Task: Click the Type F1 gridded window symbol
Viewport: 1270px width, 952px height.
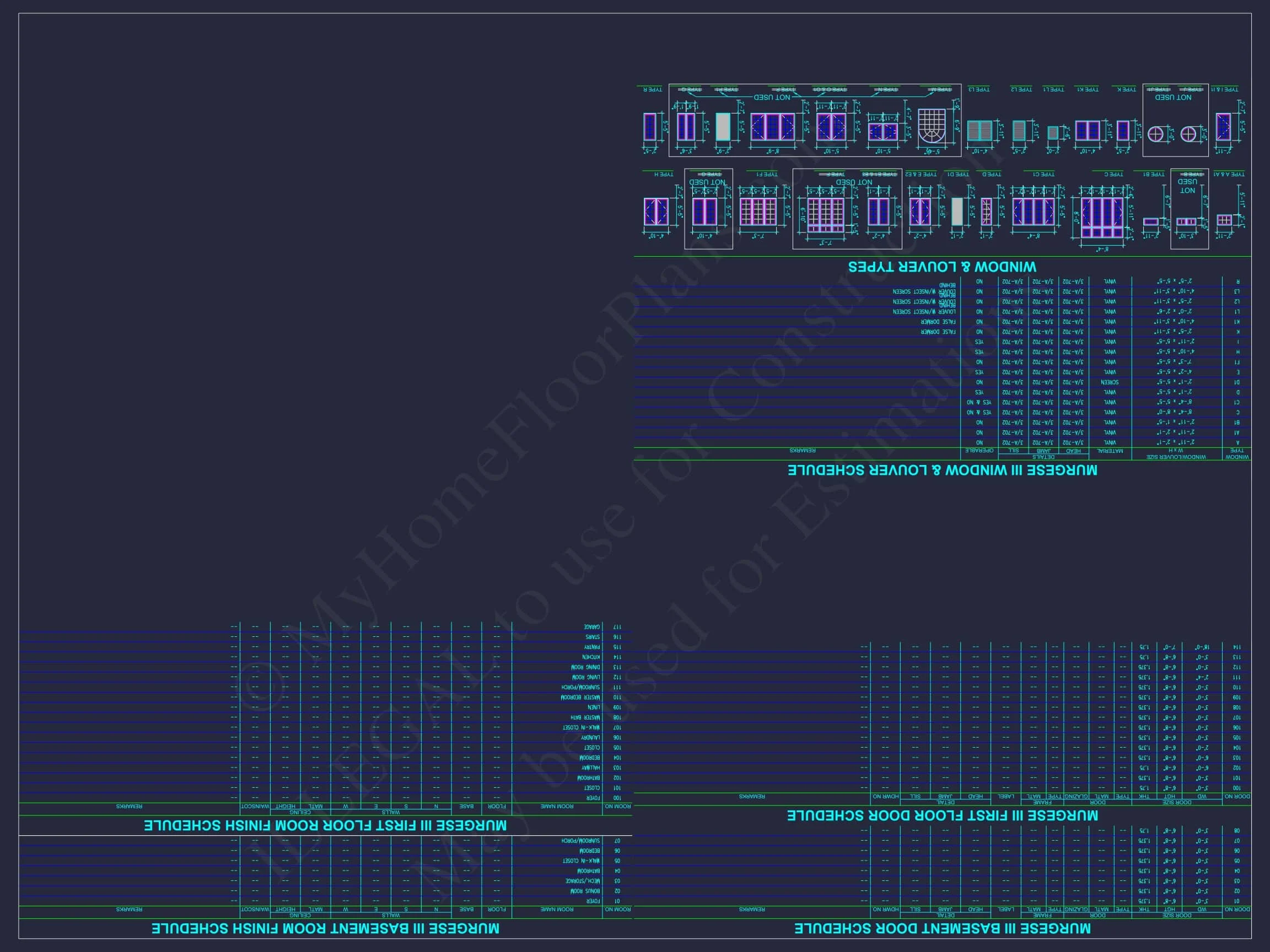Action: coord(757,212)
